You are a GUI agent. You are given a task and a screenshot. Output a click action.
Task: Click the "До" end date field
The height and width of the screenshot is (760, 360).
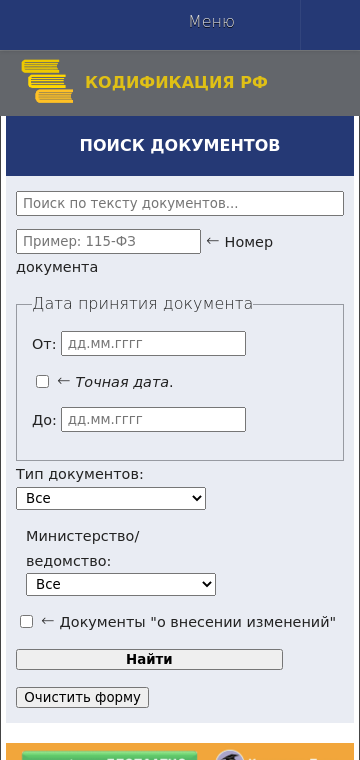pyautogui.click(x=153, y=419)
